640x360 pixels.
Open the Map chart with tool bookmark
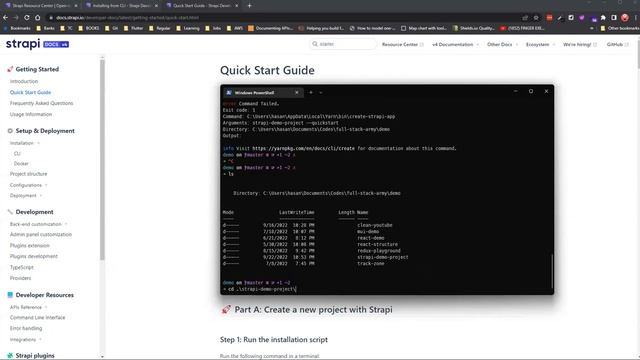pyautogui.click(x=424, y=28)
